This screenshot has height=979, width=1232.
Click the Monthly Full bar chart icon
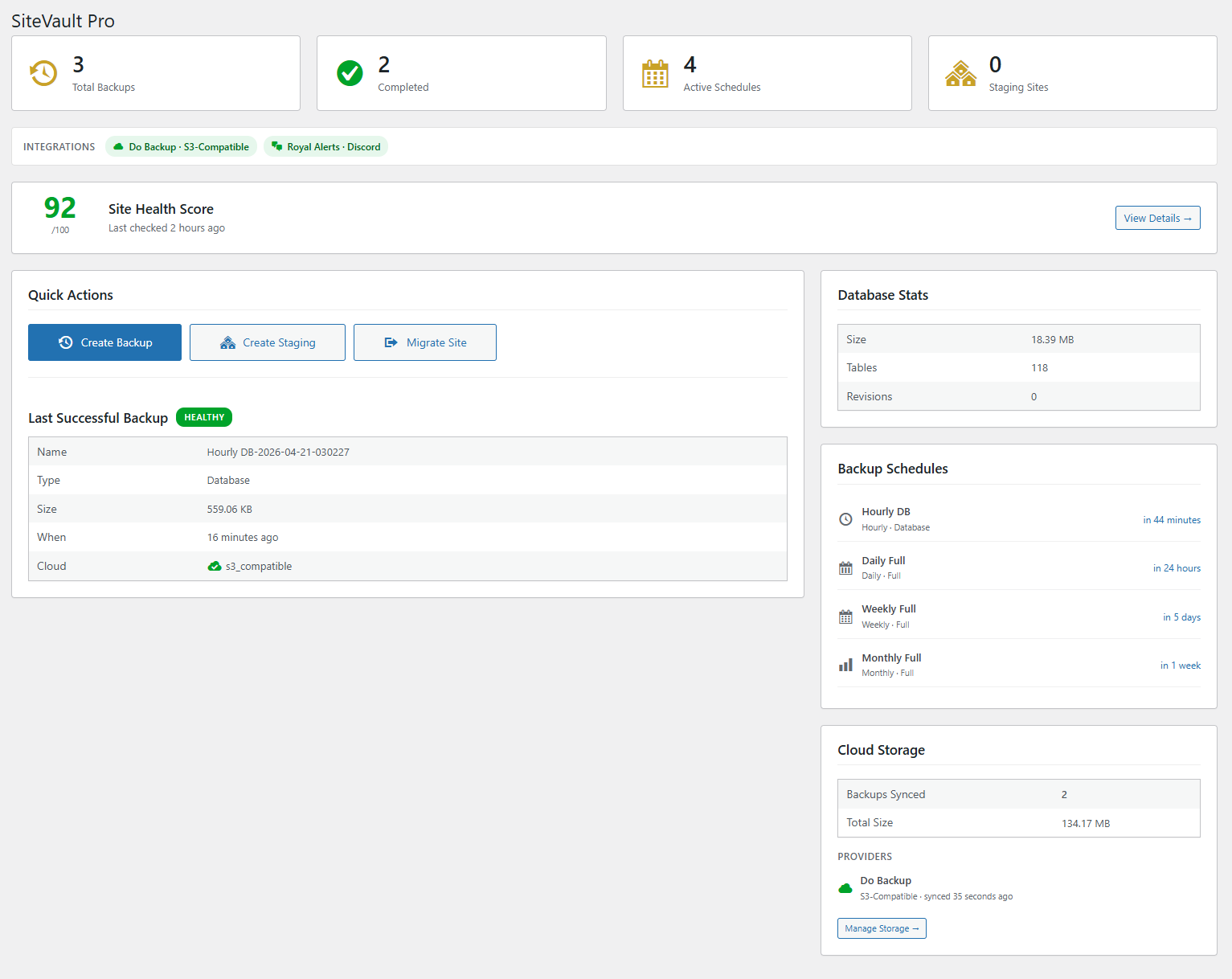[845, 666]
